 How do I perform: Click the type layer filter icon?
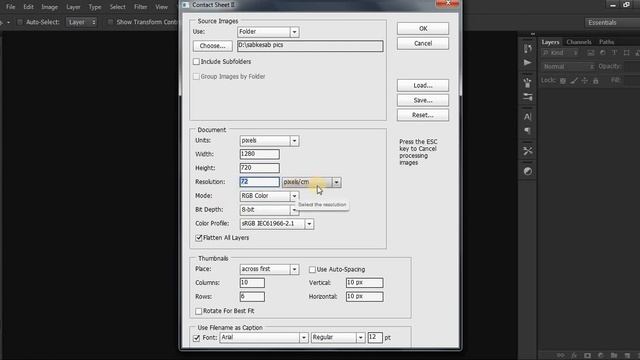pyautogui.click(x=614, y=53)
